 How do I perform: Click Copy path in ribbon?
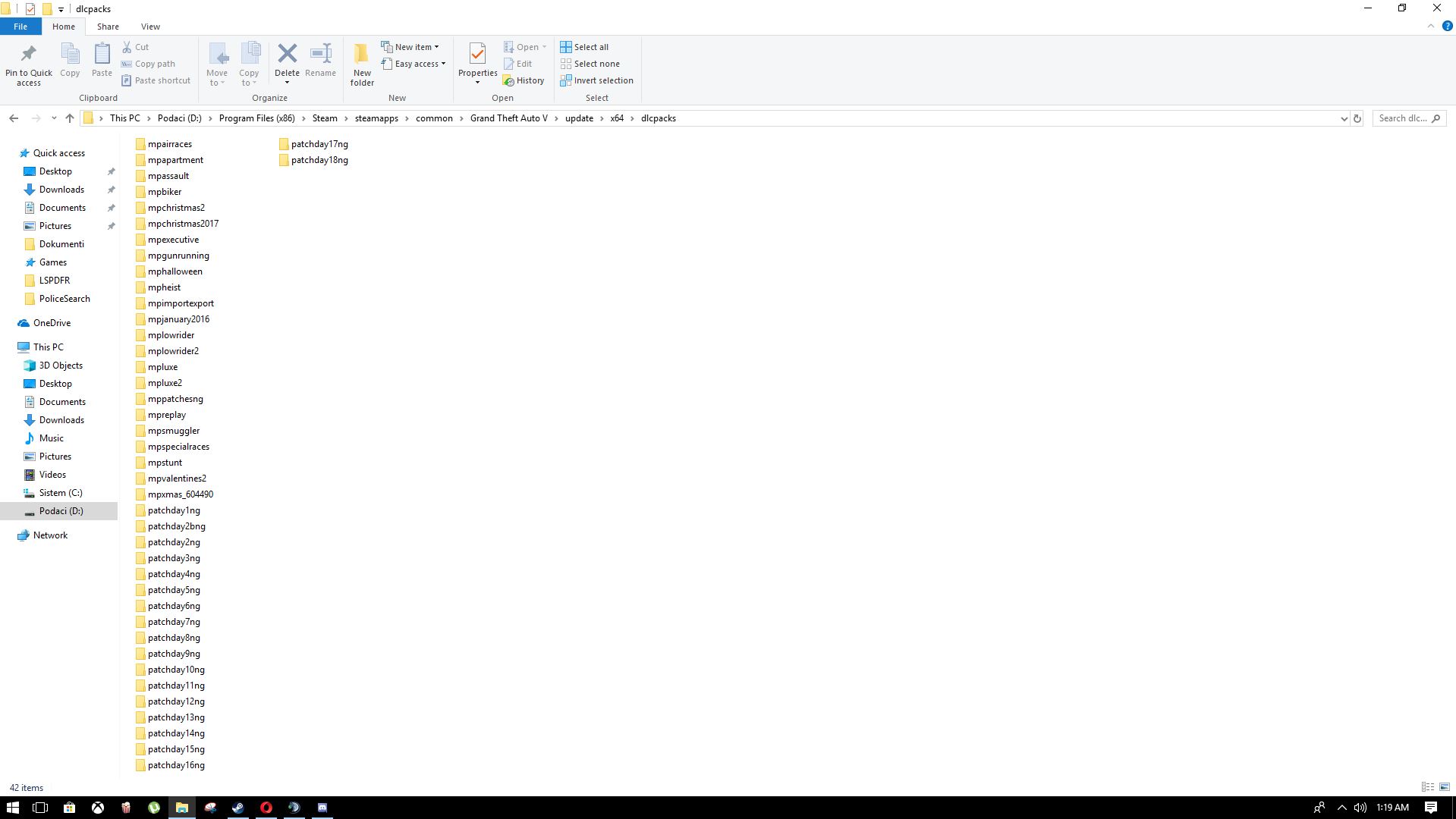pyautogui.click(x=149, y=64)
